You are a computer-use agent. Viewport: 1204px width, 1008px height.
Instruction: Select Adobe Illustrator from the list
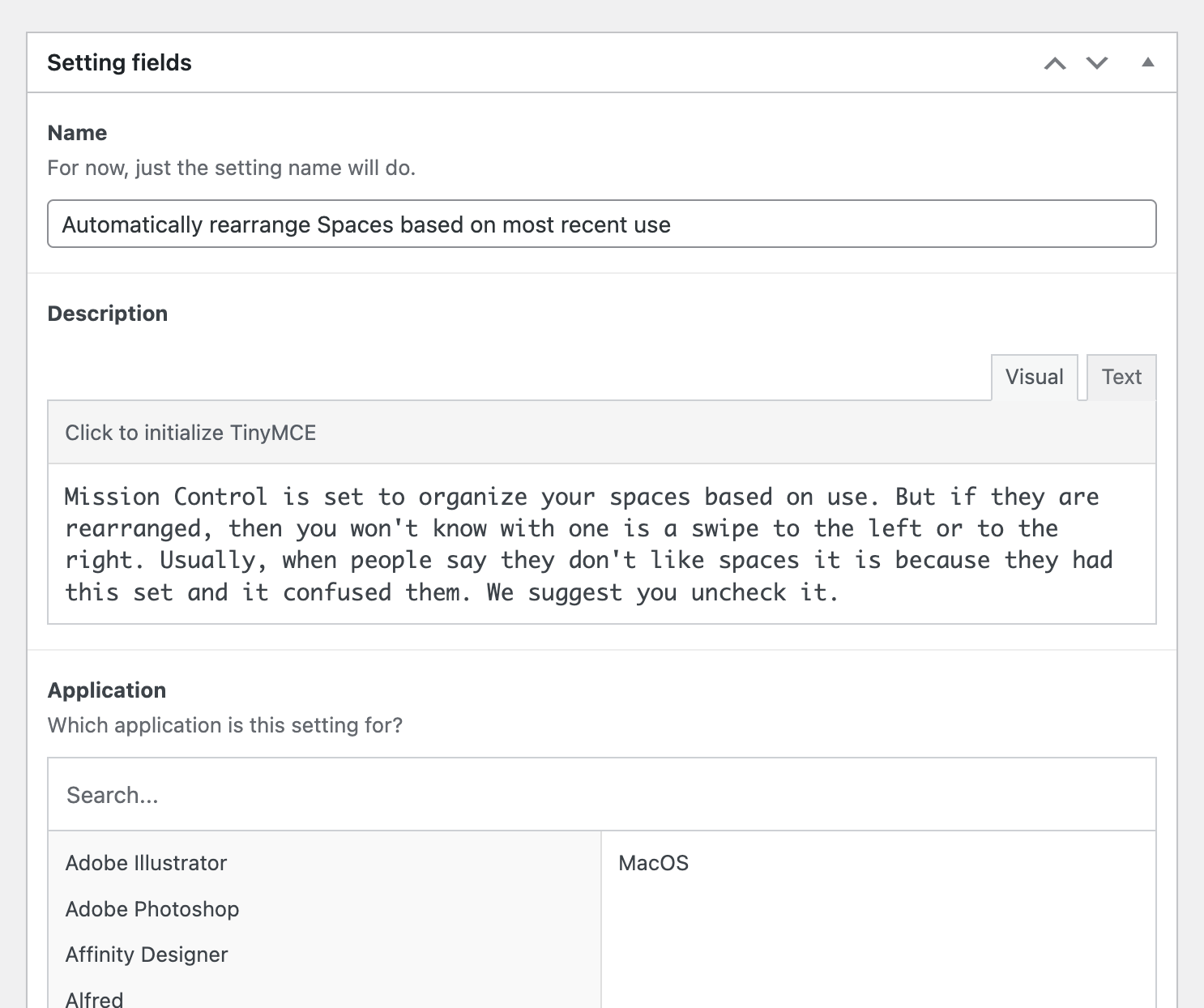pos(324,863)
